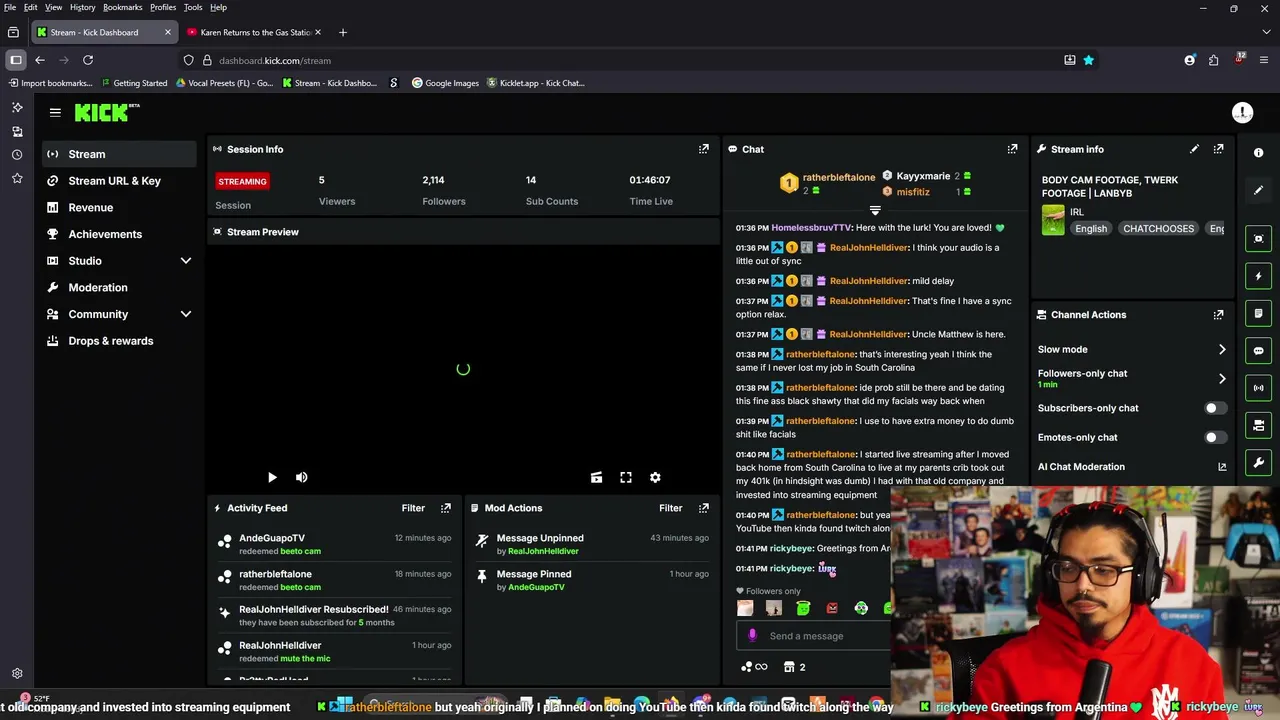
Task: Play the stream preview
Action: 272,478
